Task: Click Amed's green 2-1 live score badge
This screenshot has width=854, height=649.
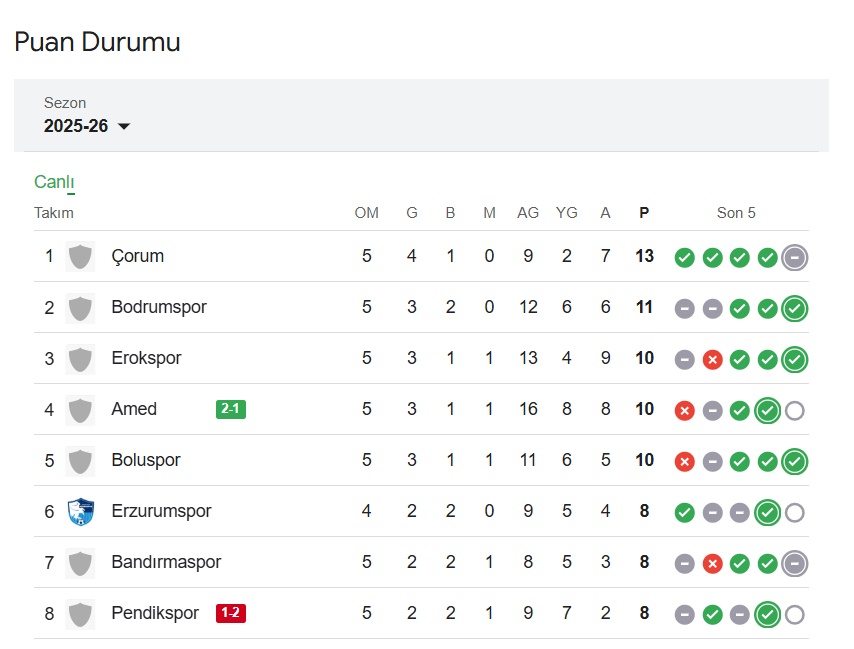Action: pyautogui.click(x=231, y=409)
